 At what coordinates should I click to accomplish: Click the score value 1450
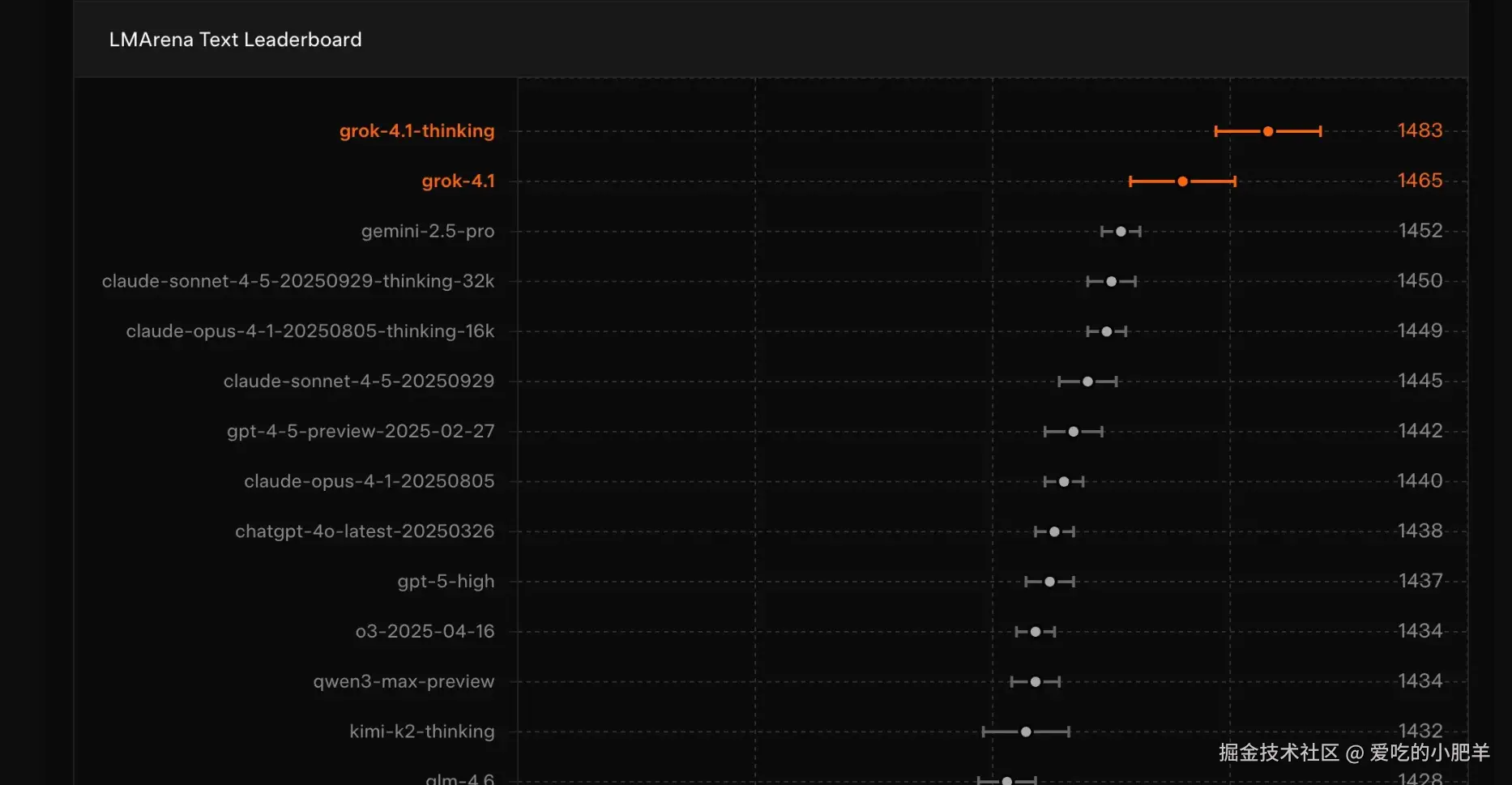coord(1420,281)
